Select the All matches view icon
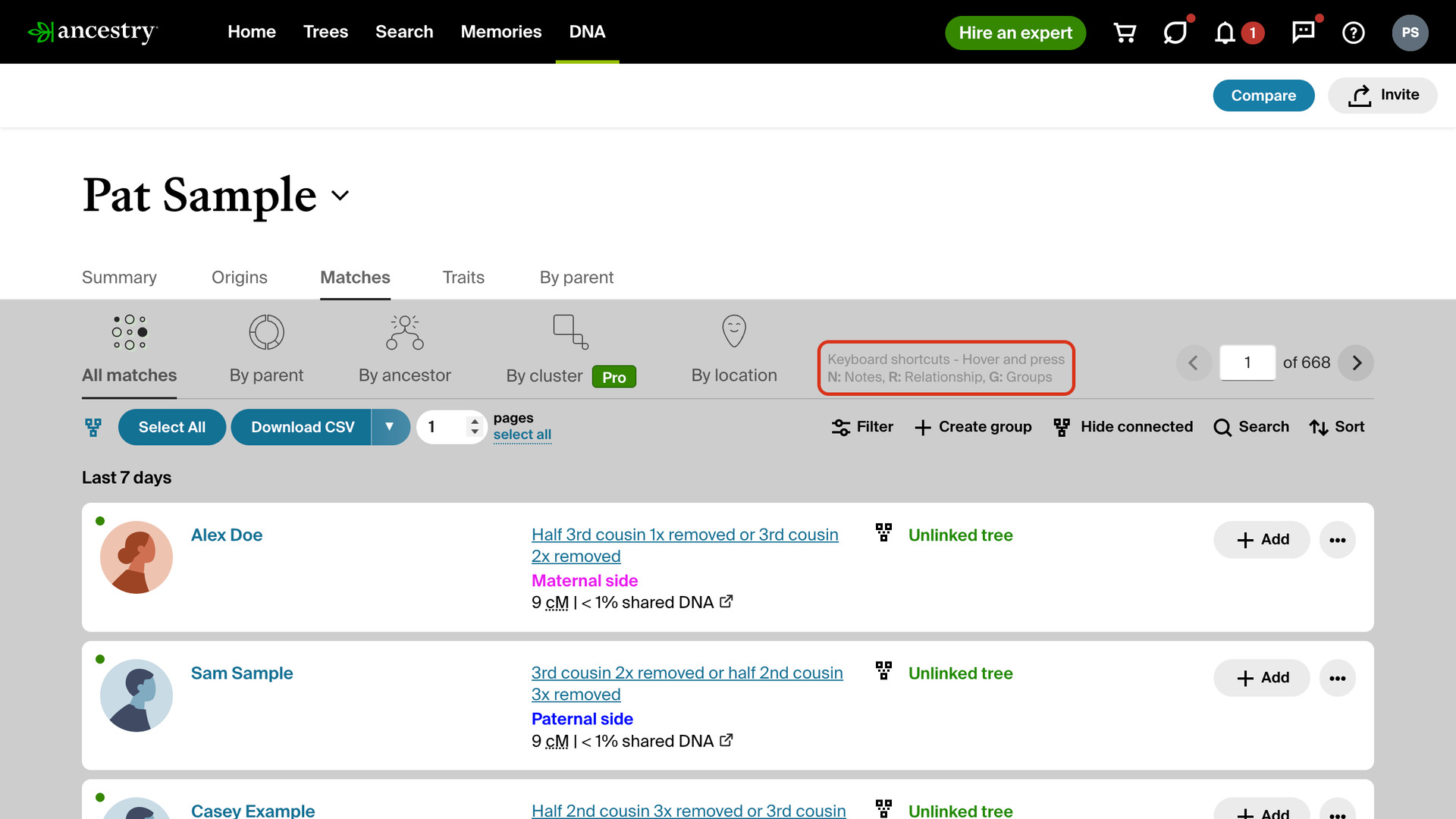The image size is (1456, 819). 130,332
